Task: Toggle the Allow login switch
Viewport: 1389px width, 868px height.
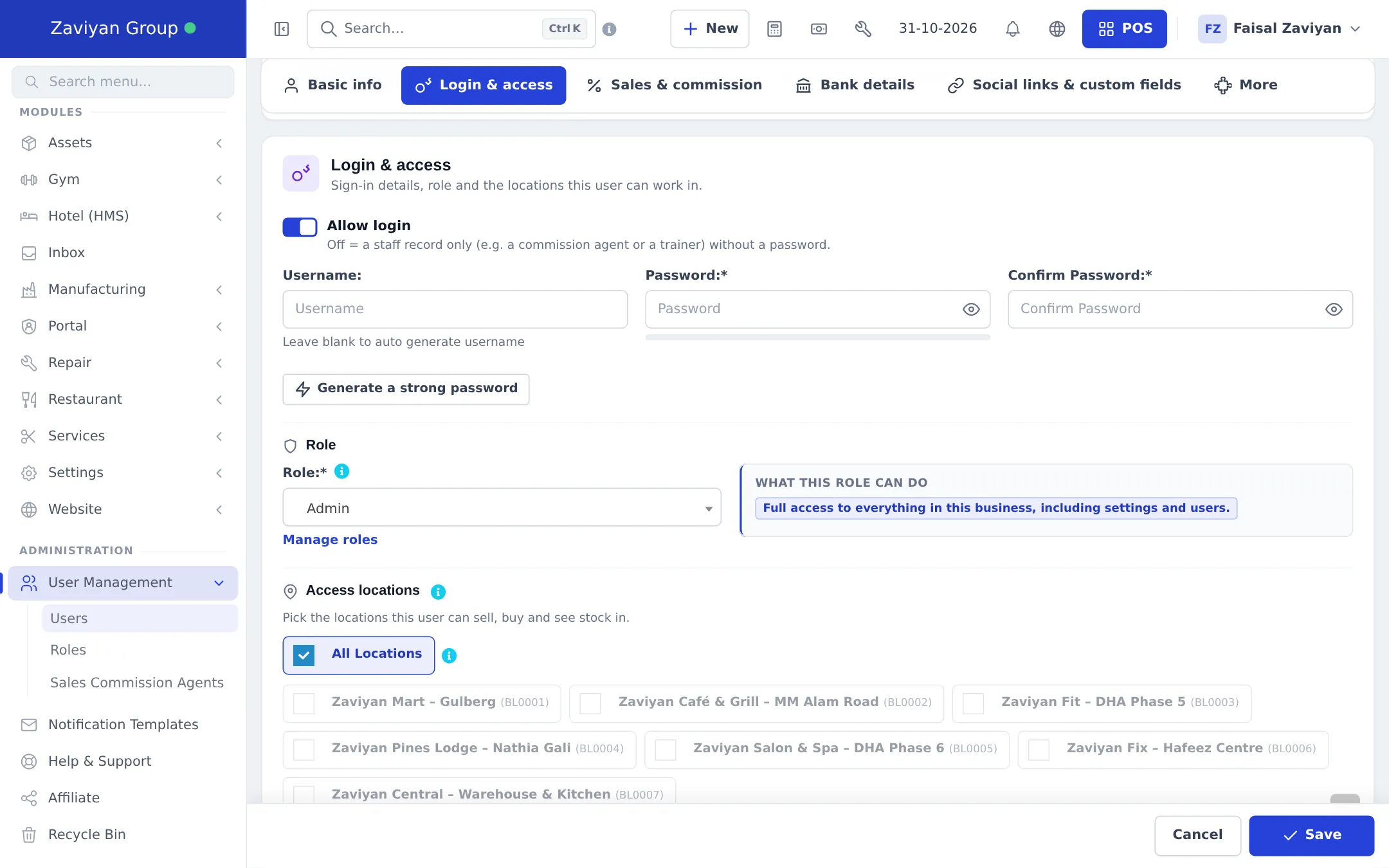Action: (x=300, y=227)
